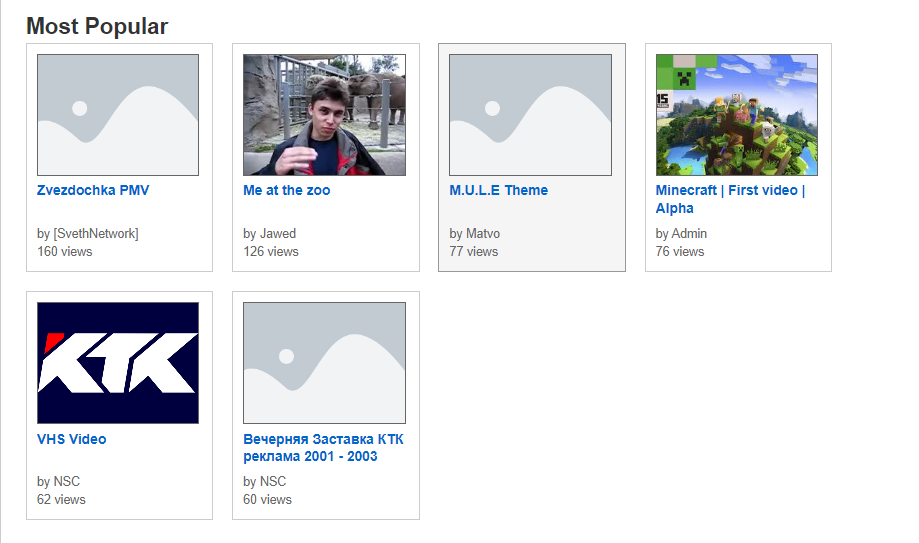
Task: Open the Zvezdochka PMV placeholder thumbnail
Action: 118,115
